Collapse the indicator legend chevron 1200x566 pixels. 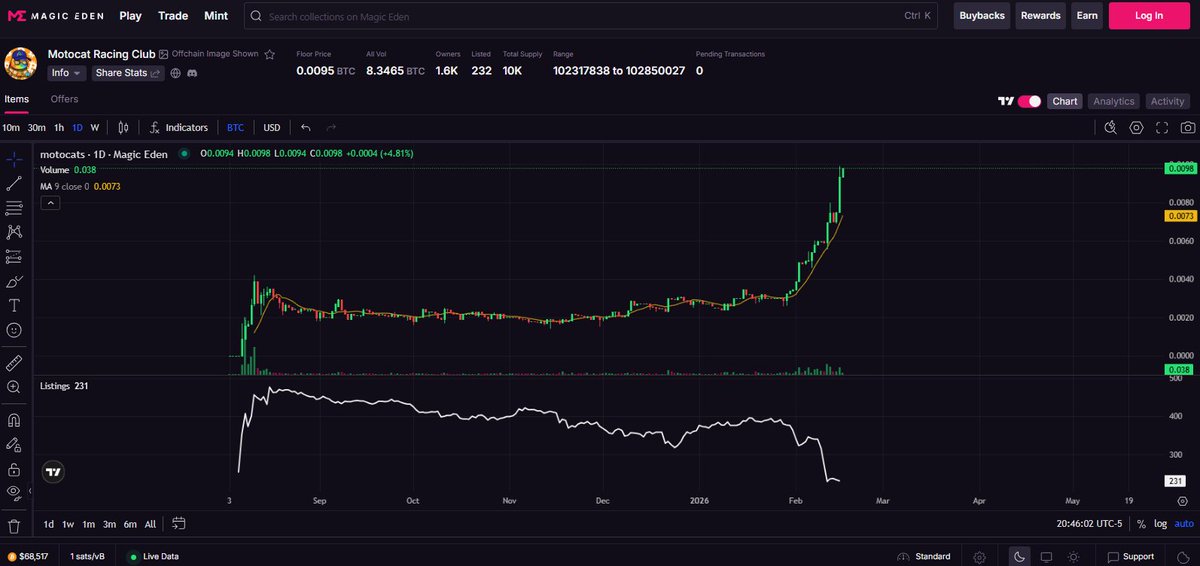click(50, 203)
